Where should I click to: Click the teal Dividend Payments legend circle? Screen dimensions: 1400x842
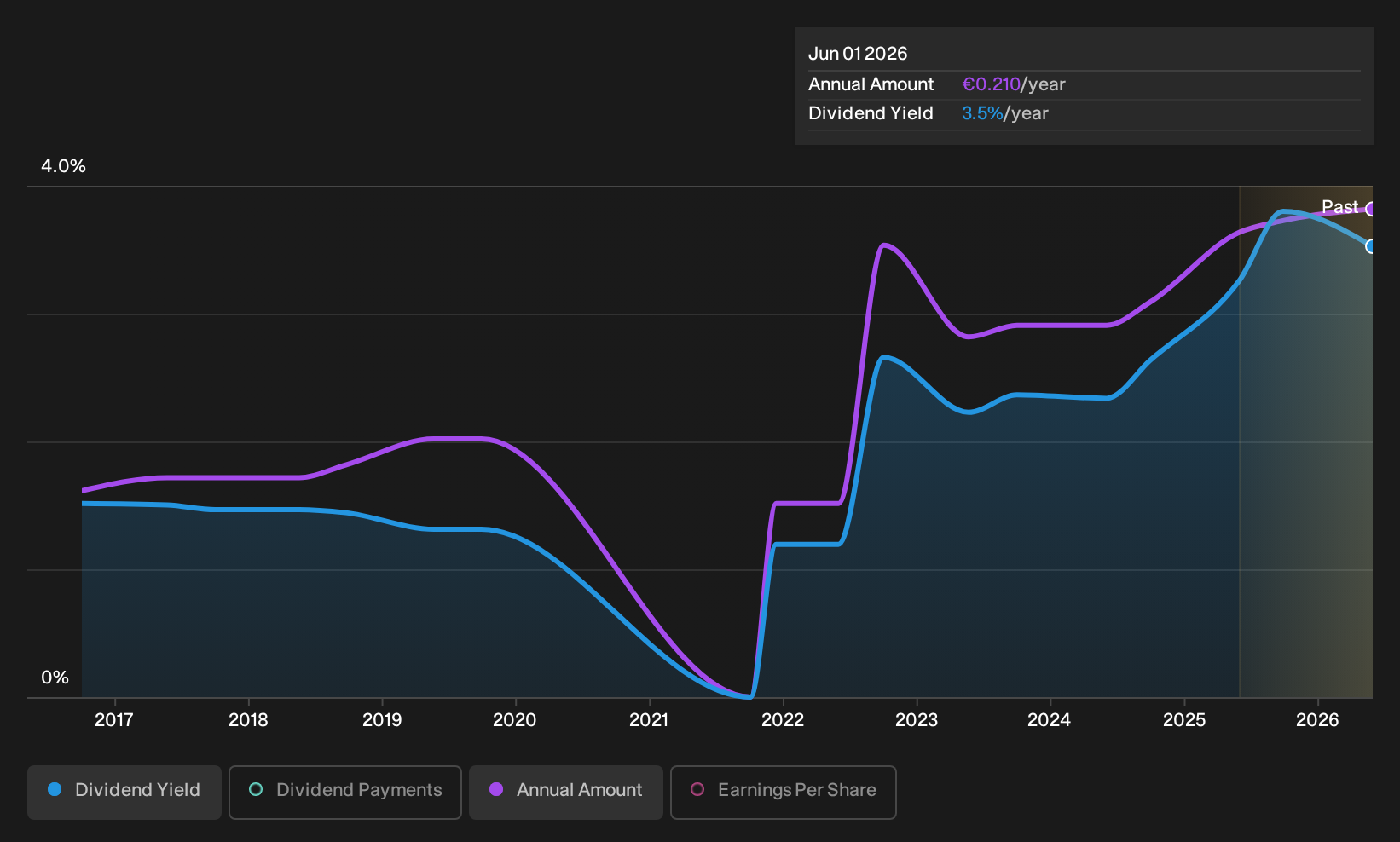[x=256, y=789]
